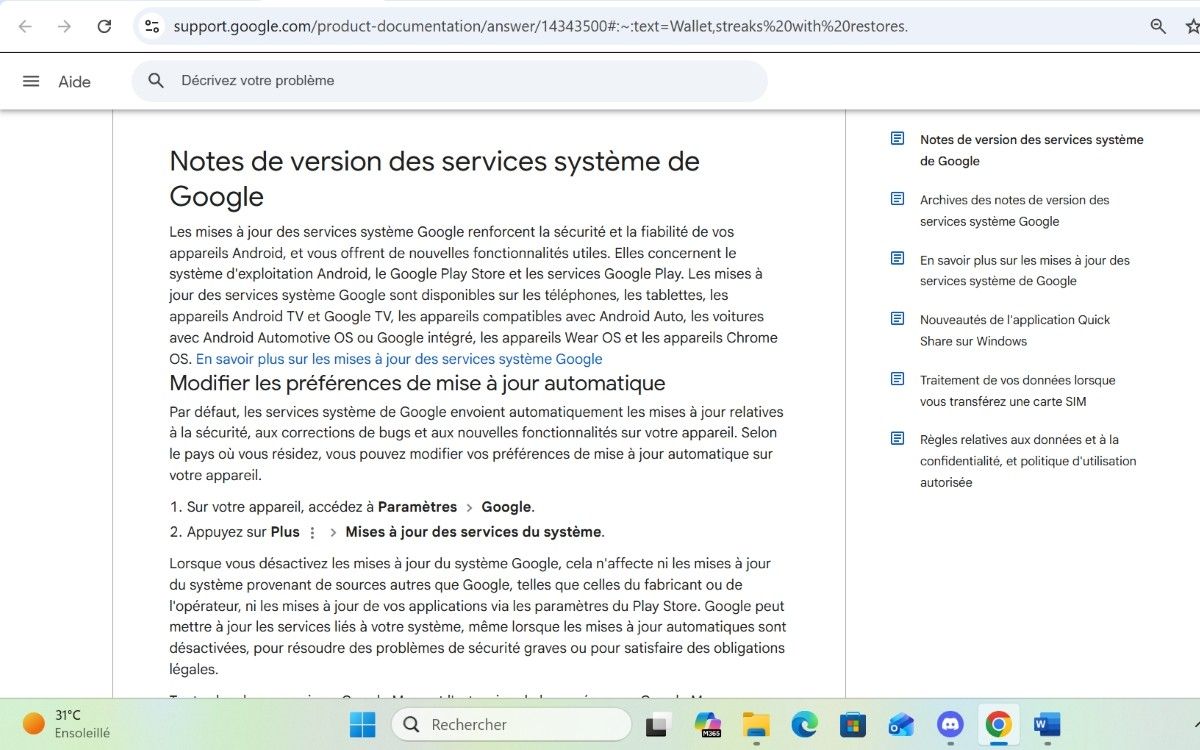Open sidebar Traitement de vos données carte SIM
Screen dimensions: 1200x750
pyautogui.click(x=1018, y=390)
